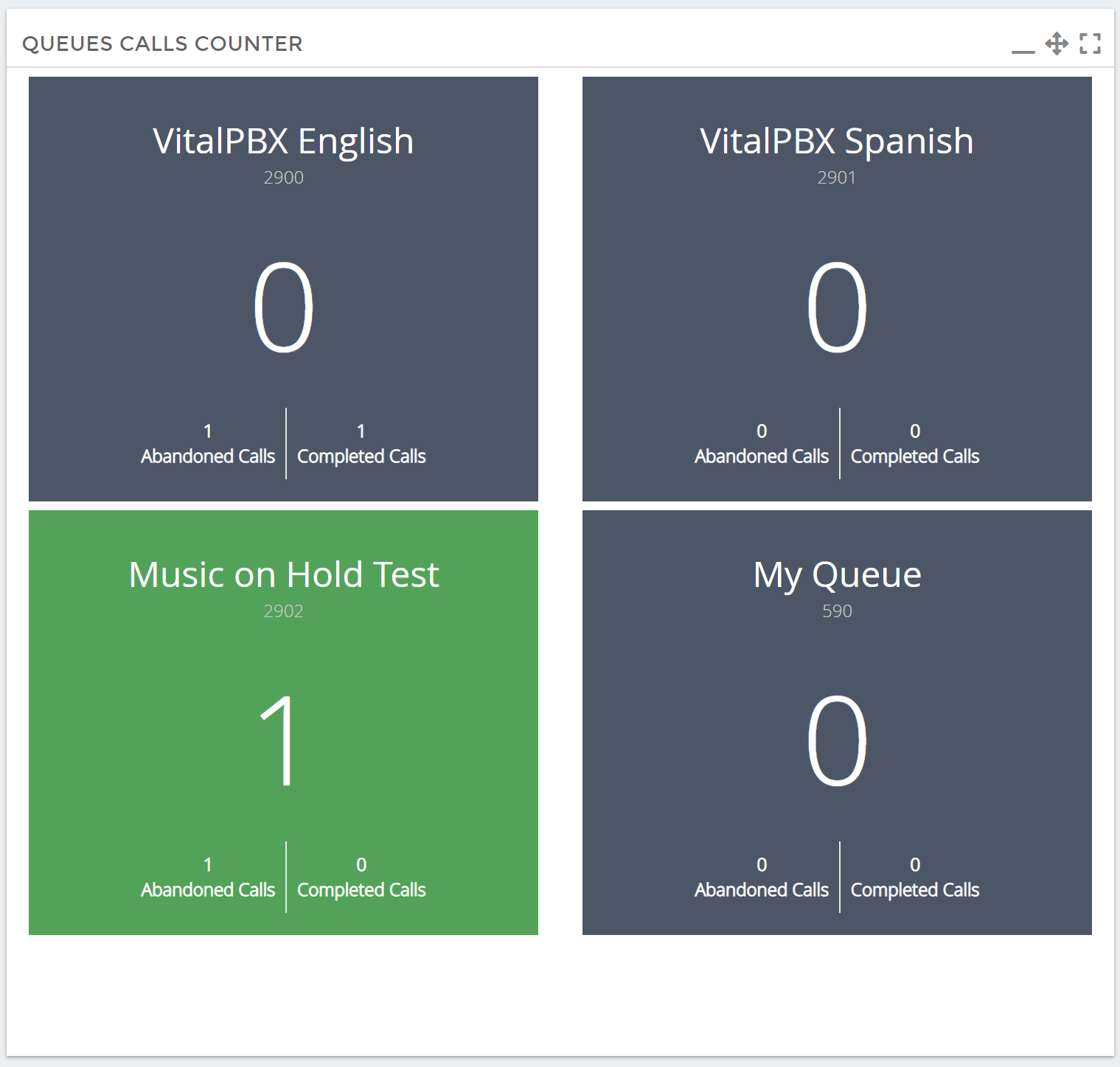The image size is (1120, 1067).
Task: Click extension 590 under My Queue
Action: pos(837,611)
